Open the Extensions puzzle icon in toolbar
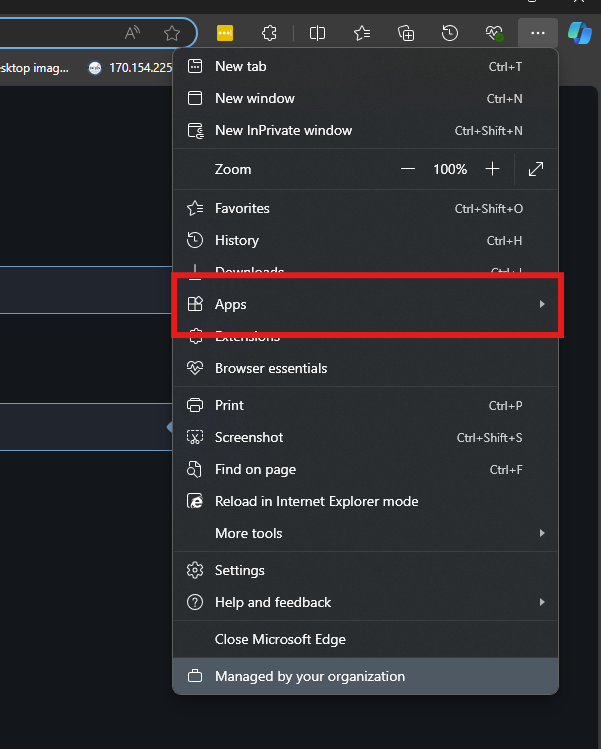Viewport: 601px width, 749px height. 269,33
